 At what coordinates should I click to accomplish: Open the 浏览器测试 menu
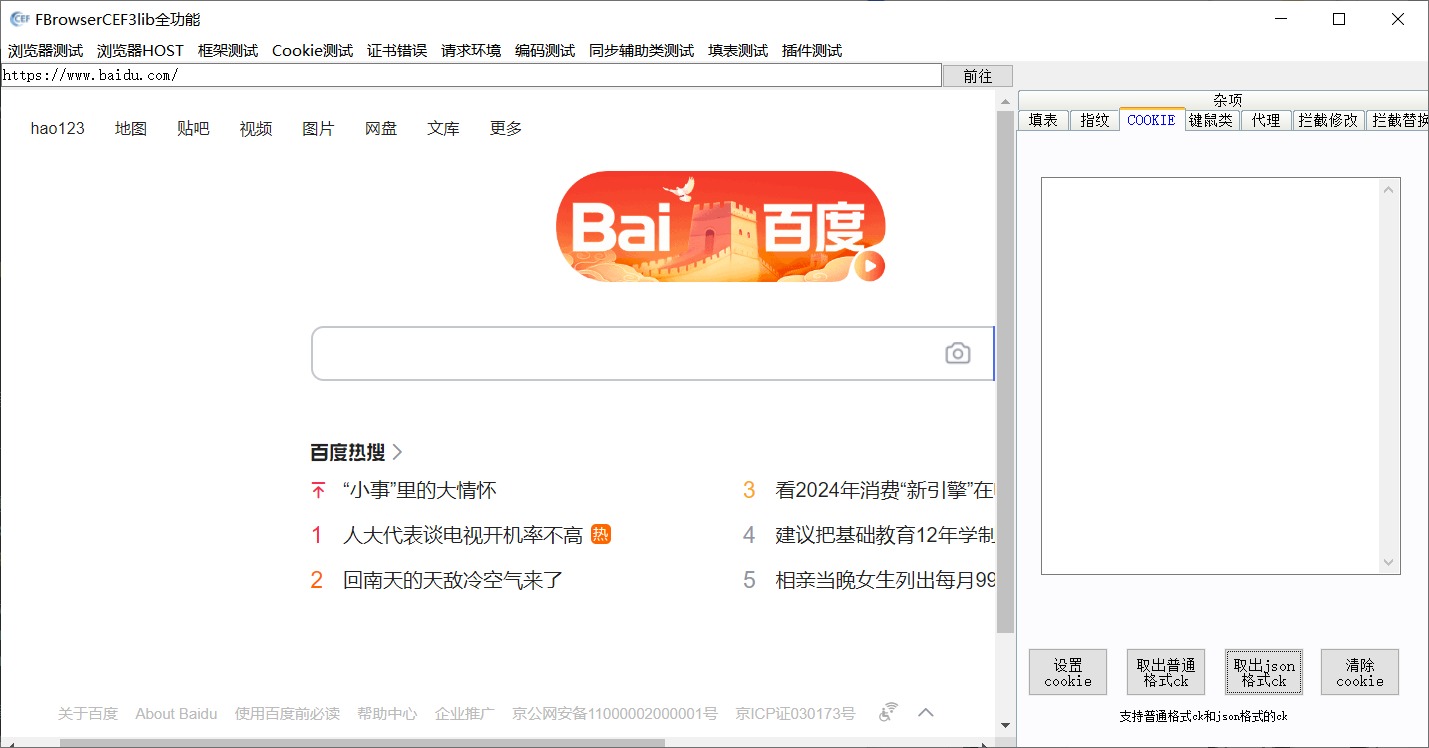[46, 51]
